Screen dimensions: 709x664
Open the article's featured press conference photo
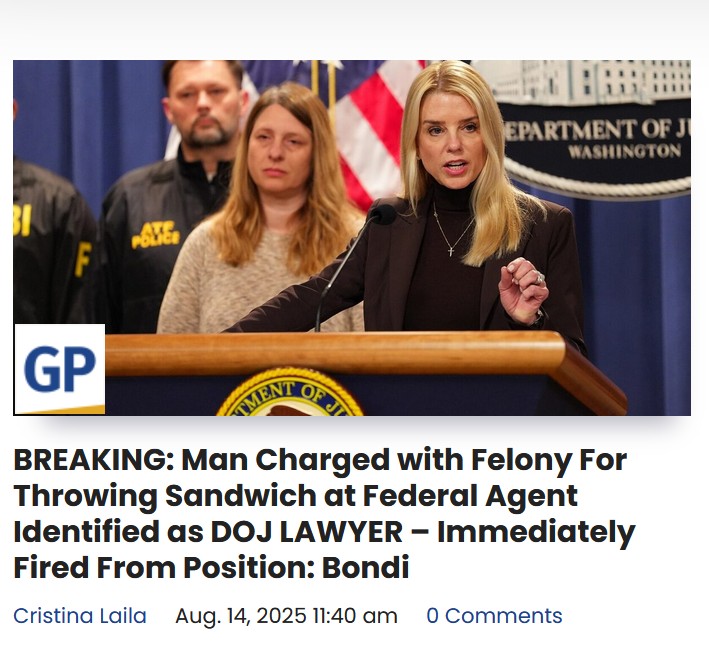(x=352, y=238)
